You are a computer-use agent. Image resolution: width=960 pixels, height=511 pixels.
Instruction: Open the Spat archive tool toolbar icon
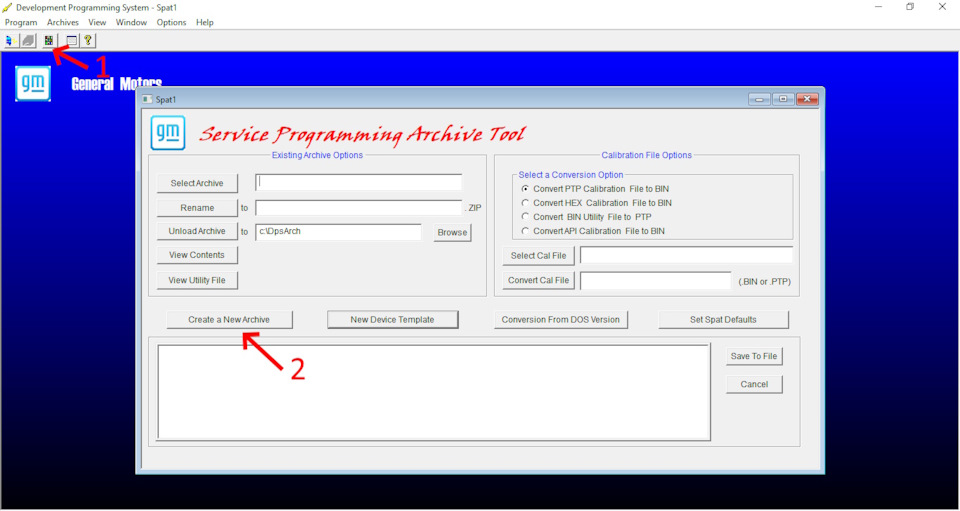pos(48,41)
